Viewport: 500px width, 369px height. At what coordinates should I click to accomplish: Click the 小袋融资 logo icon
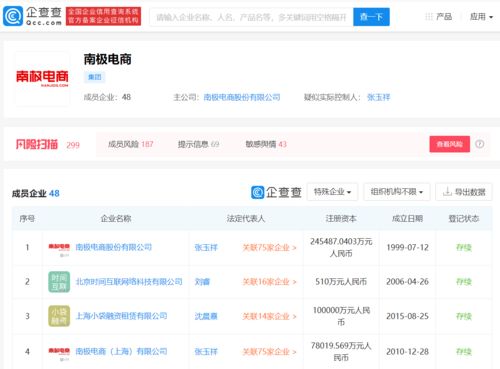tap(59, 316)
